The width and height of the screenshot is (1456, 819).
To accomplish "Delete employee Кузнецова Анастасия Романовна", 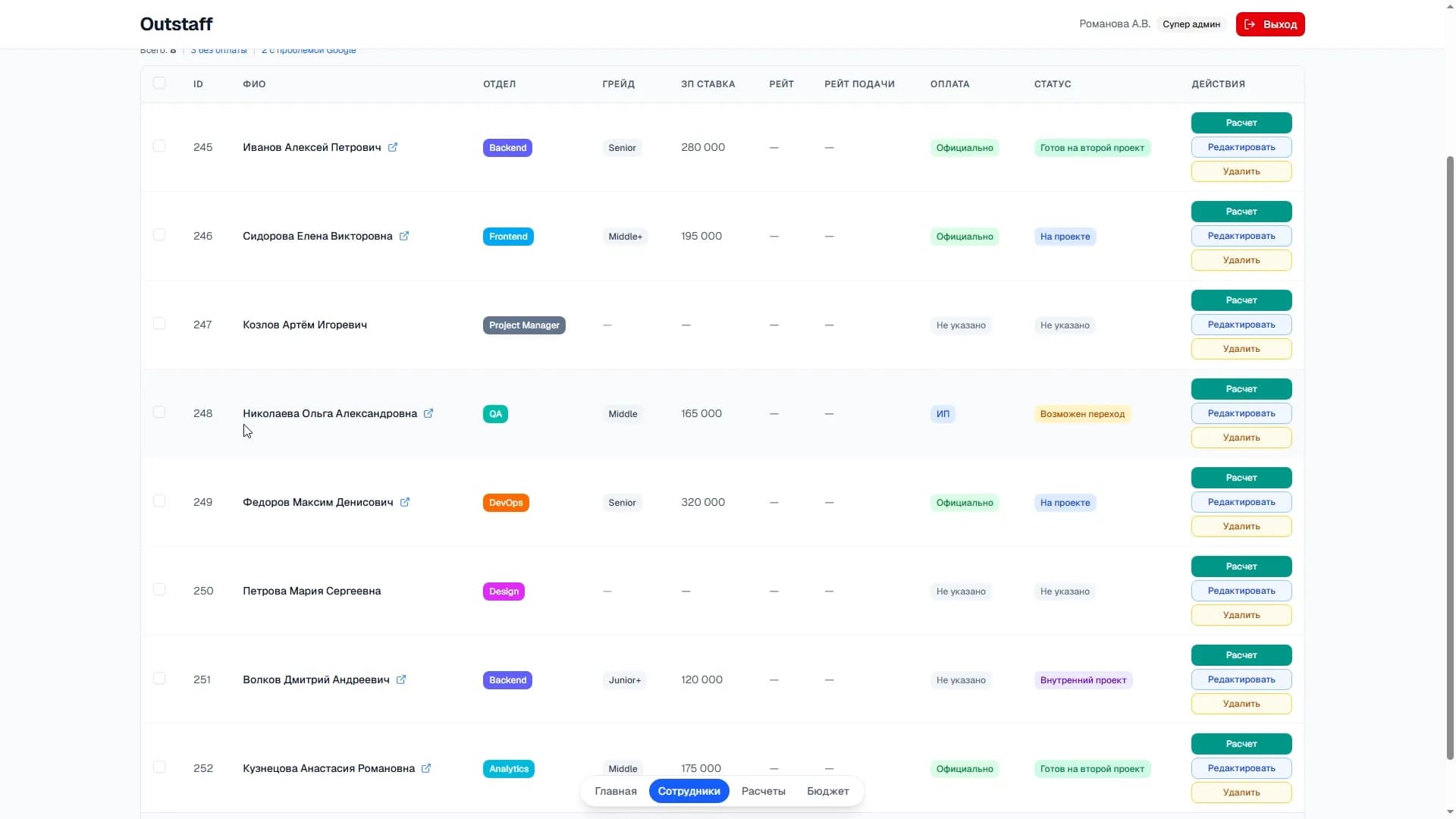I will click(x=1241, y=792).
